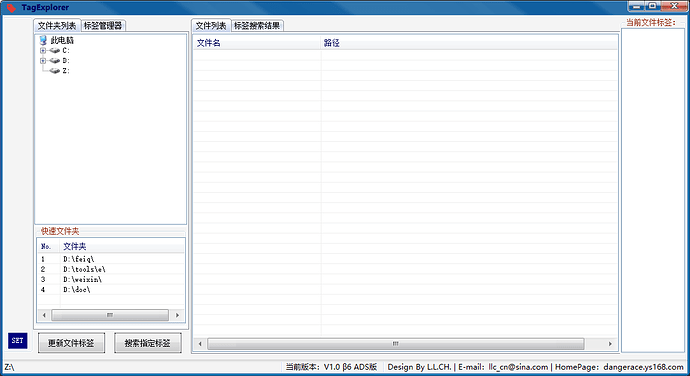Click the Z:\ path in status bar
The width and height of the screenshot is (690, 376).
pos(9,367)
